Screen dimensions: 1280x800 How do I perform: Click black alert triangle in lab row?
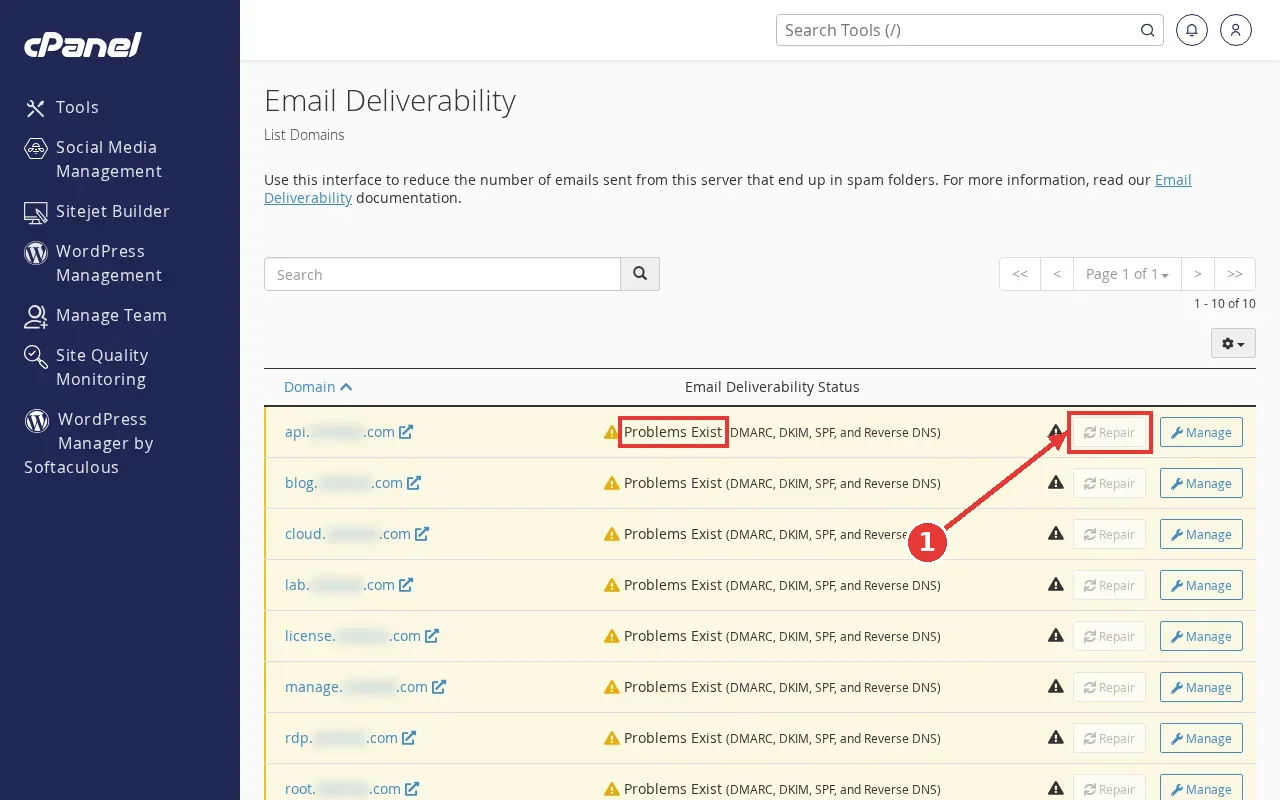coord(1055,584)
